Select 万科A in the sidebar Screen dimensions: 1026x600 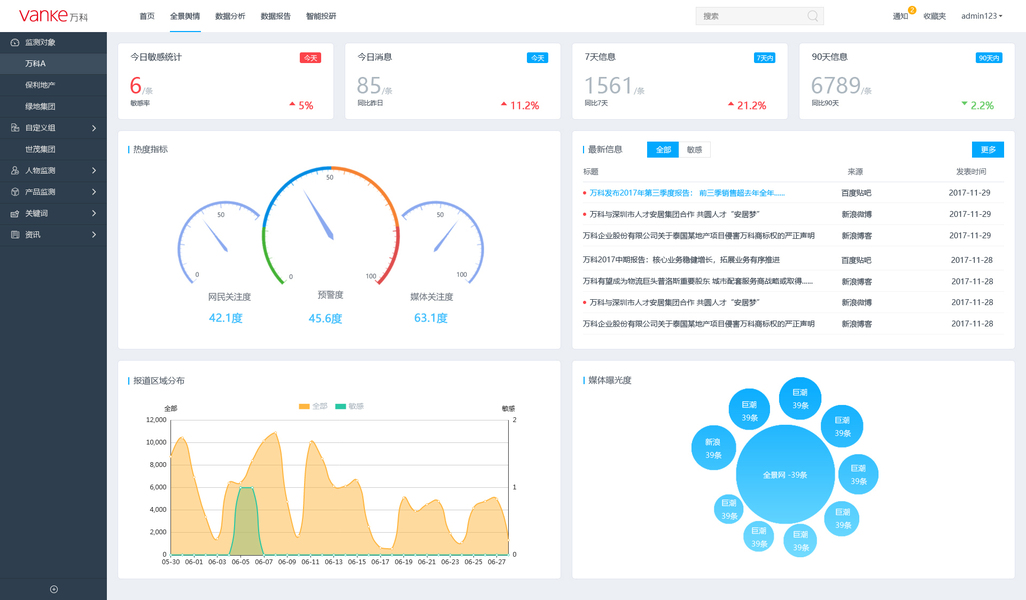(53, 63)
